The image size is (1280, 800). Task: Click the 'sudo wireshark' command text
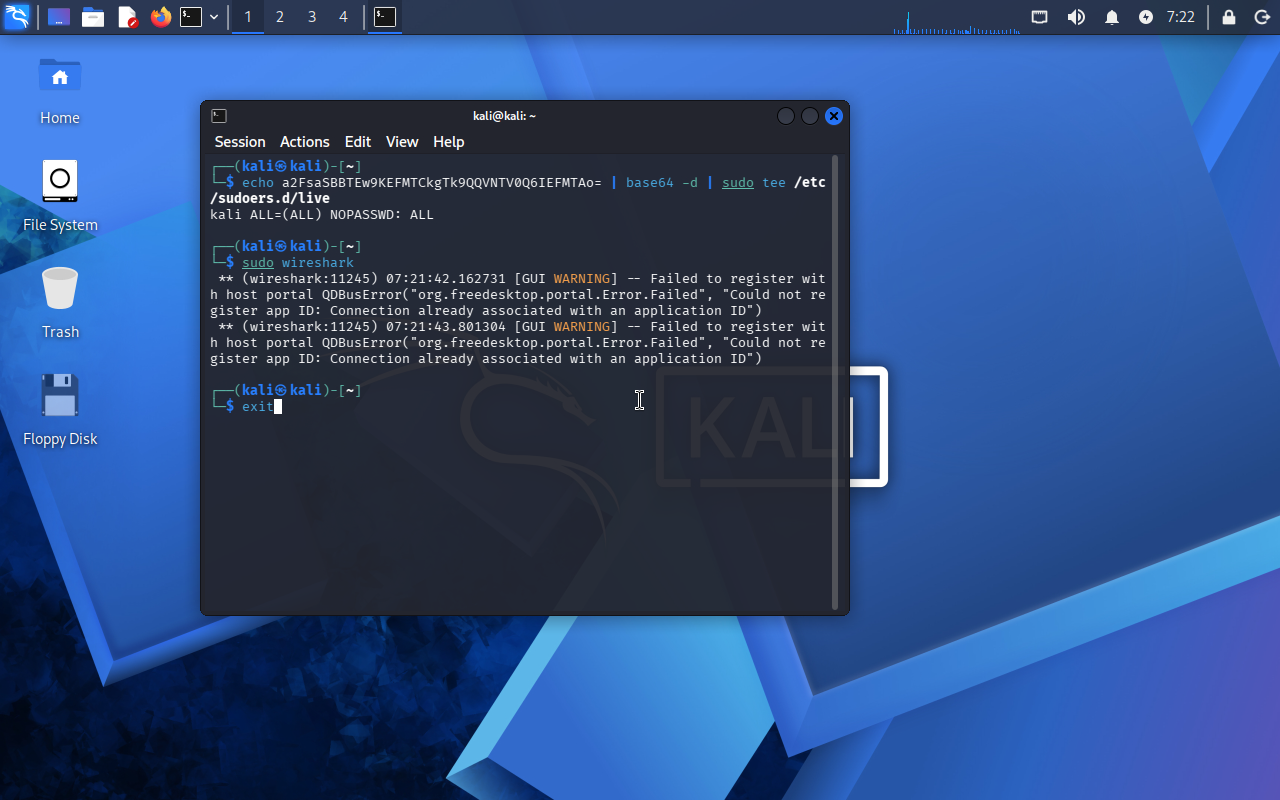(x=298, y=263)
